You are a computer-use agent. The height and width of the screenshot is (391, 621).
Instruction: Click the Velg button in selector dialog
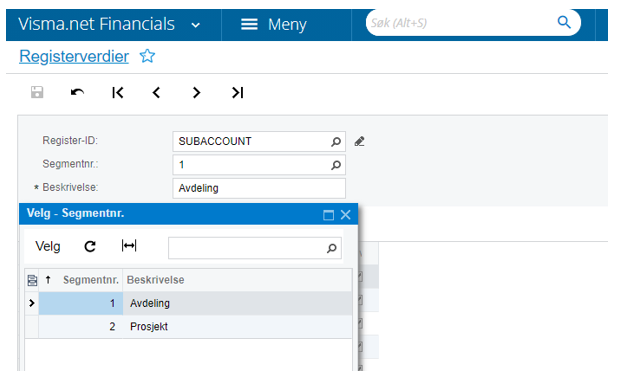click(48, 246)
